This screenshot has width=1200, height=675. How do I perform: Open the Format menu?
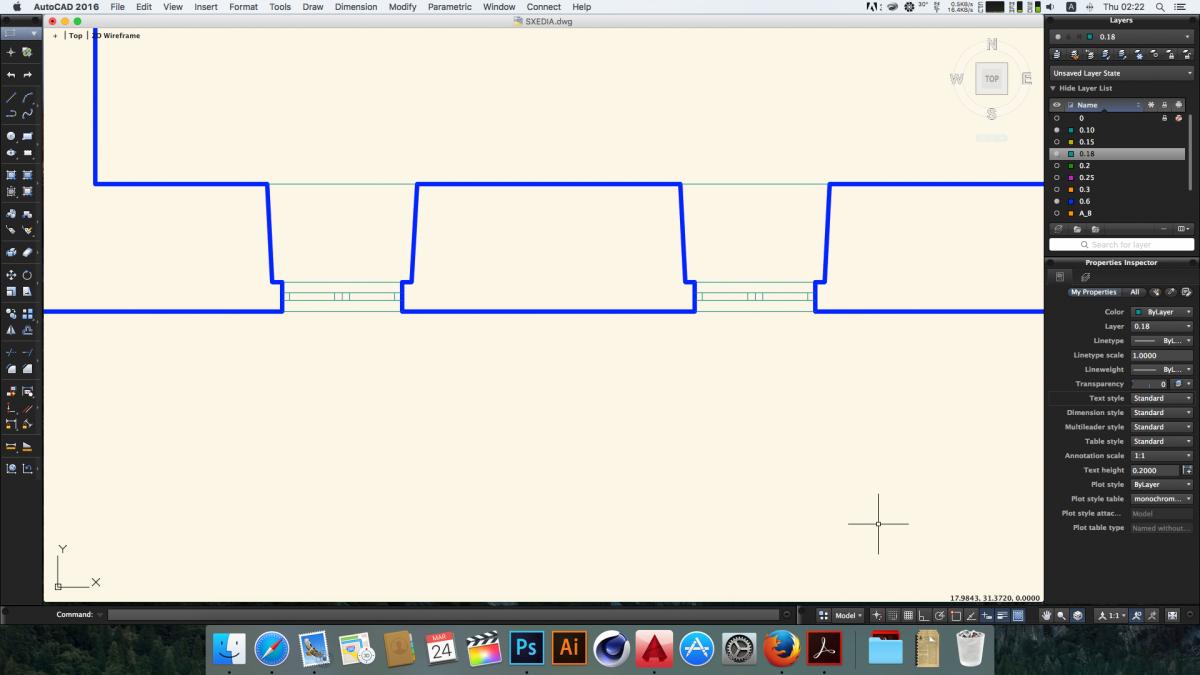click(x=243, y=7)
